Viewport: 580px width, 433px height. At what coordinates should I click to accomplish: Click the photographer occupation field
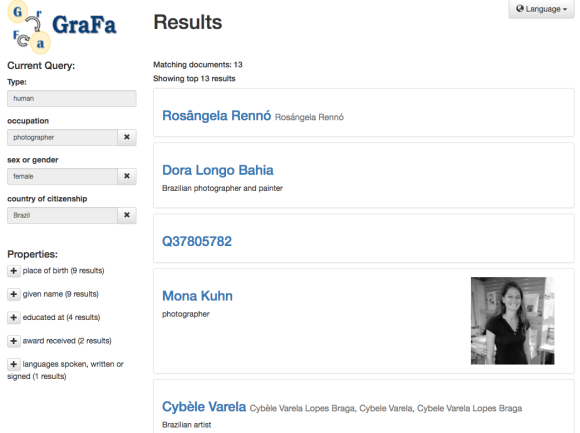[x=63, y=137]
